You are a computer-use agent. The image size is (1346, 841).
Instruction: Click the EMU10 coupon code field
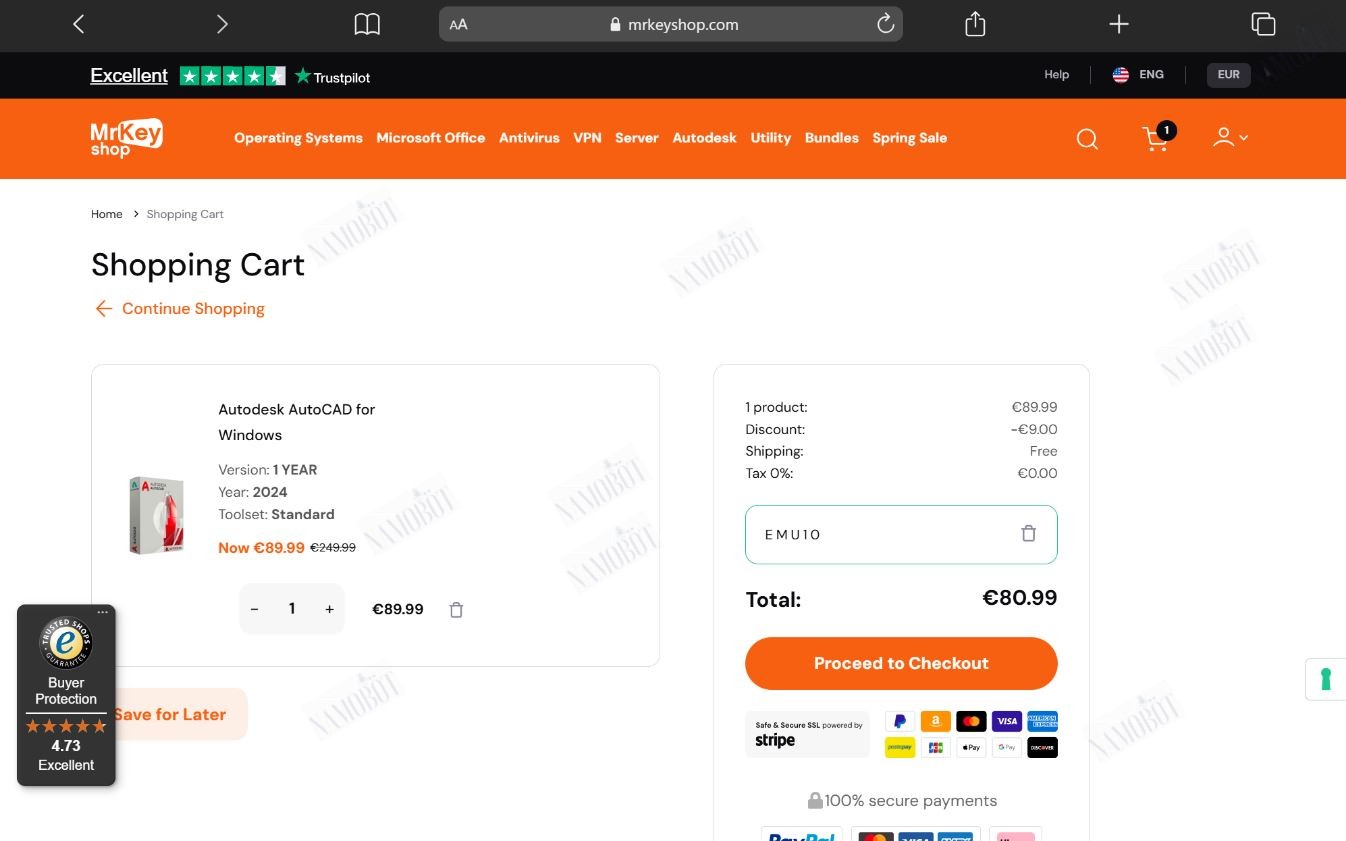pyautogui.click(x=901, y=534)
